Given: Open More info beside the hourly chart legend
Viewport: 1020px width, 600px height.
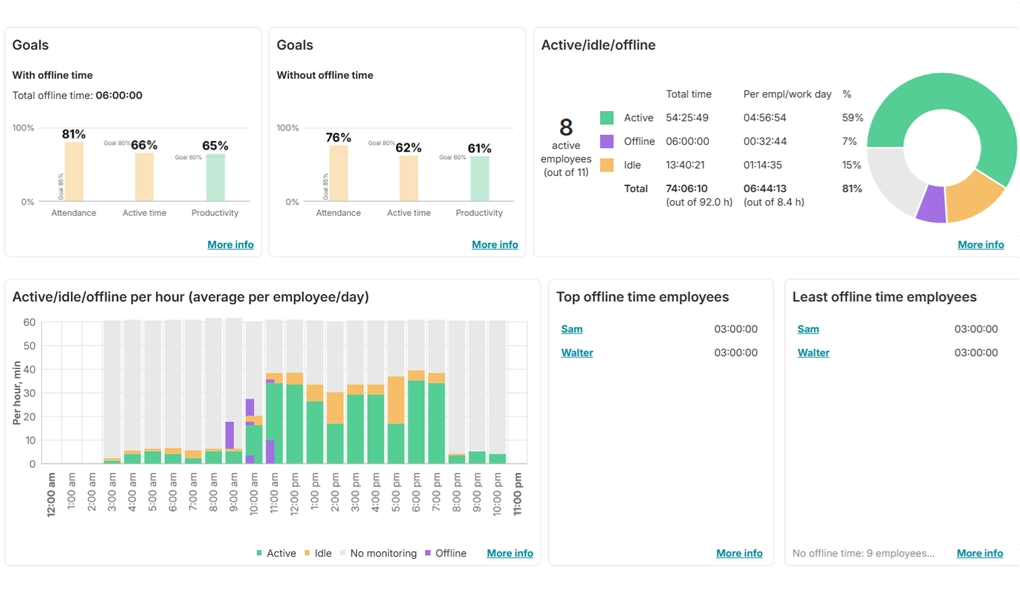Looking at the screenshot, I should click(510, 553).
